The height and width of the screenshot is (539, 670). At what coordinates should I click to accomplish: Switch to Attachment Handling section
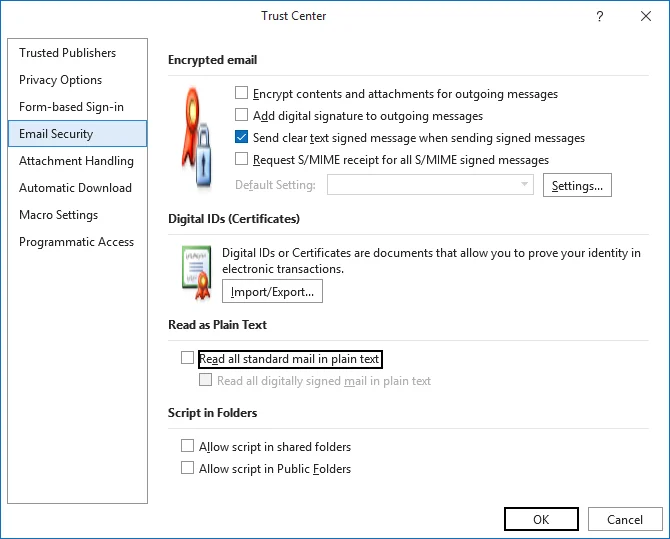(77, 161)
